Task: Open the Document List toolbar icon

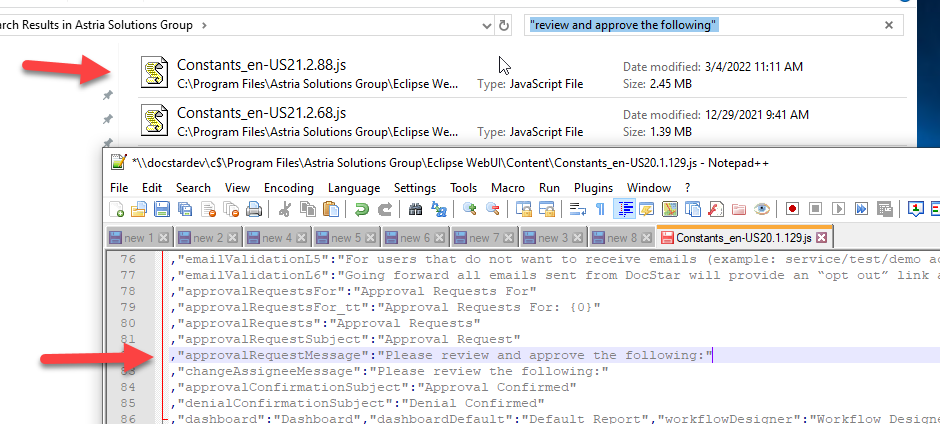Action: [x=692, y=209]
